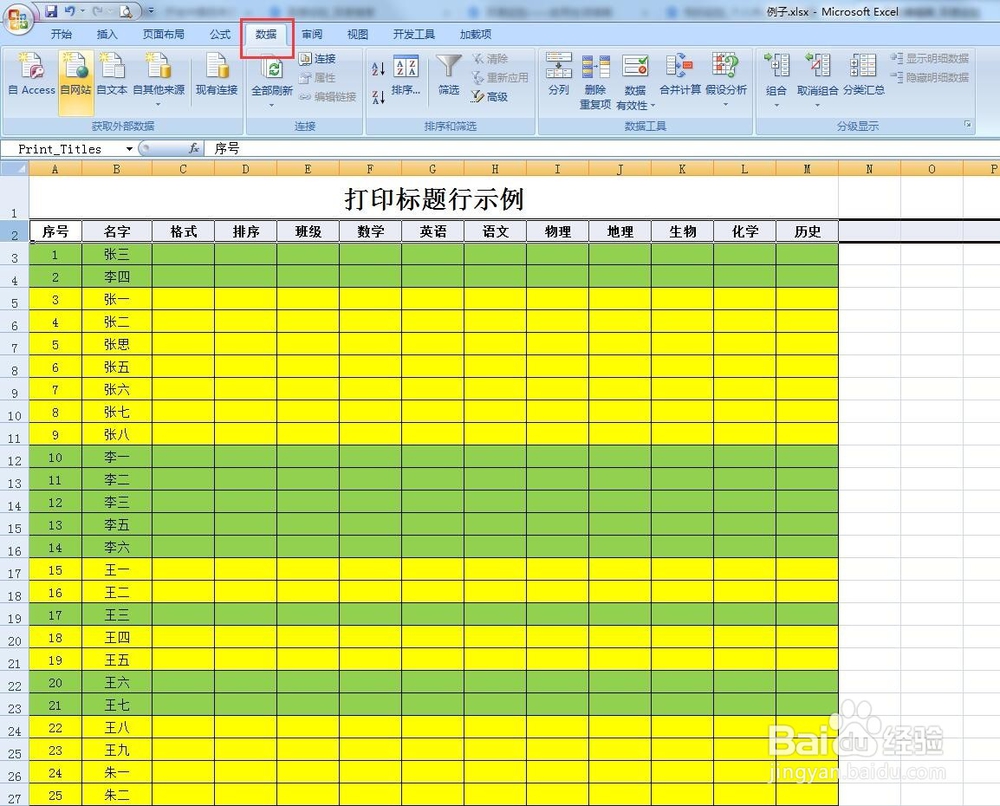This screenshot has height=806, width=1000.
Task: Click Edit Links (编辑链接)
Action: (x=328, y=97)
